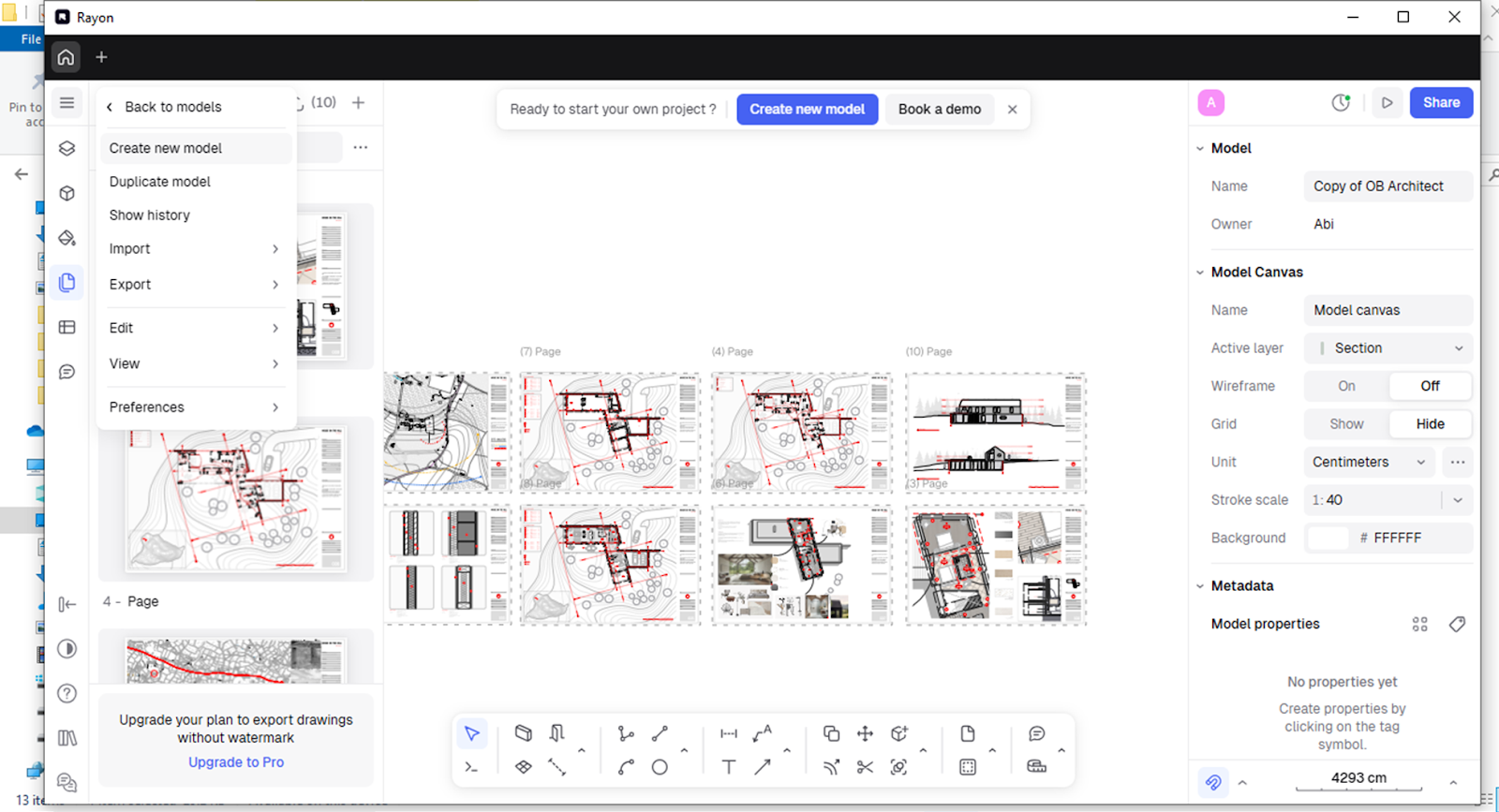This screenshot has width=1499, height=812.
Task: Choose Show history
Action: (196, 215)
